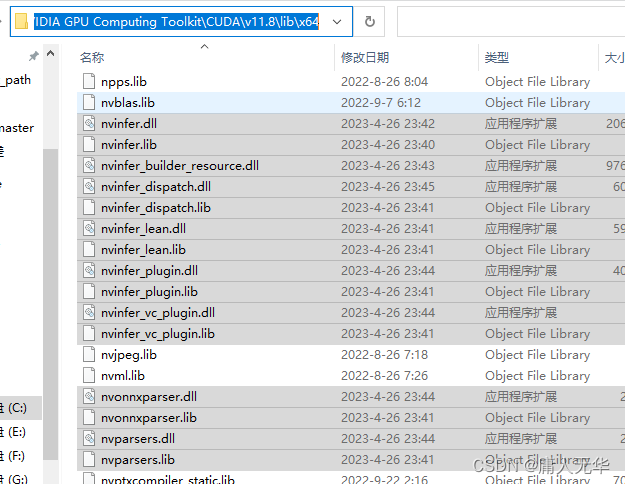Select the file name nvonnxparser.lib
Image resolution: width=625 pixels, height=484 pixels.
click(x=149, y=418)
